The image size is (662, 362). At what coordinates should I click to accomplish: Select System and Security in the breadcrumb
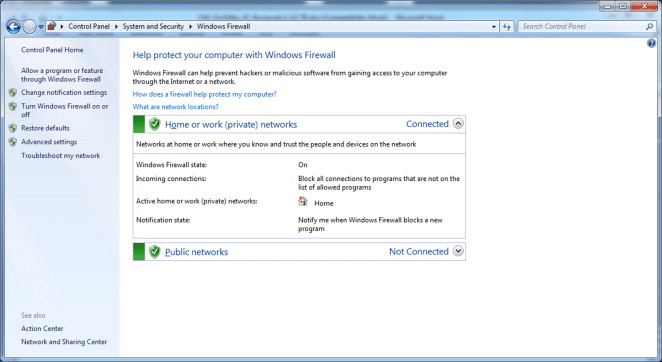[153, 26]
